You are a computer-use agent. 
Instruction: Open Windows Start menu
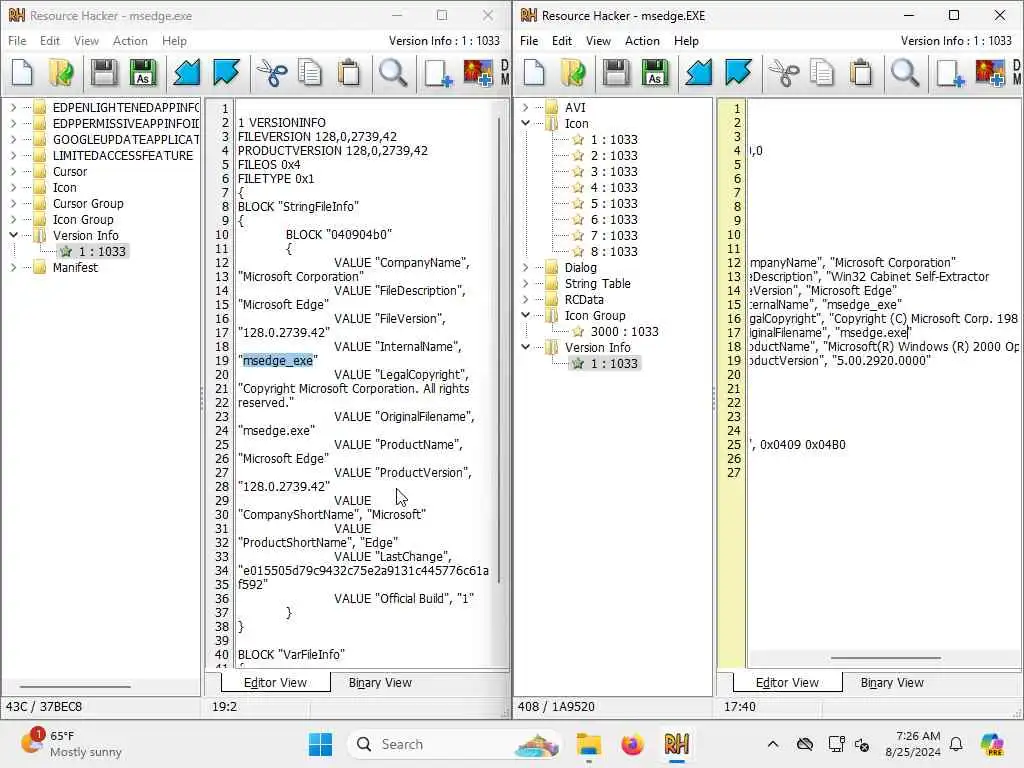click(320, 744)
